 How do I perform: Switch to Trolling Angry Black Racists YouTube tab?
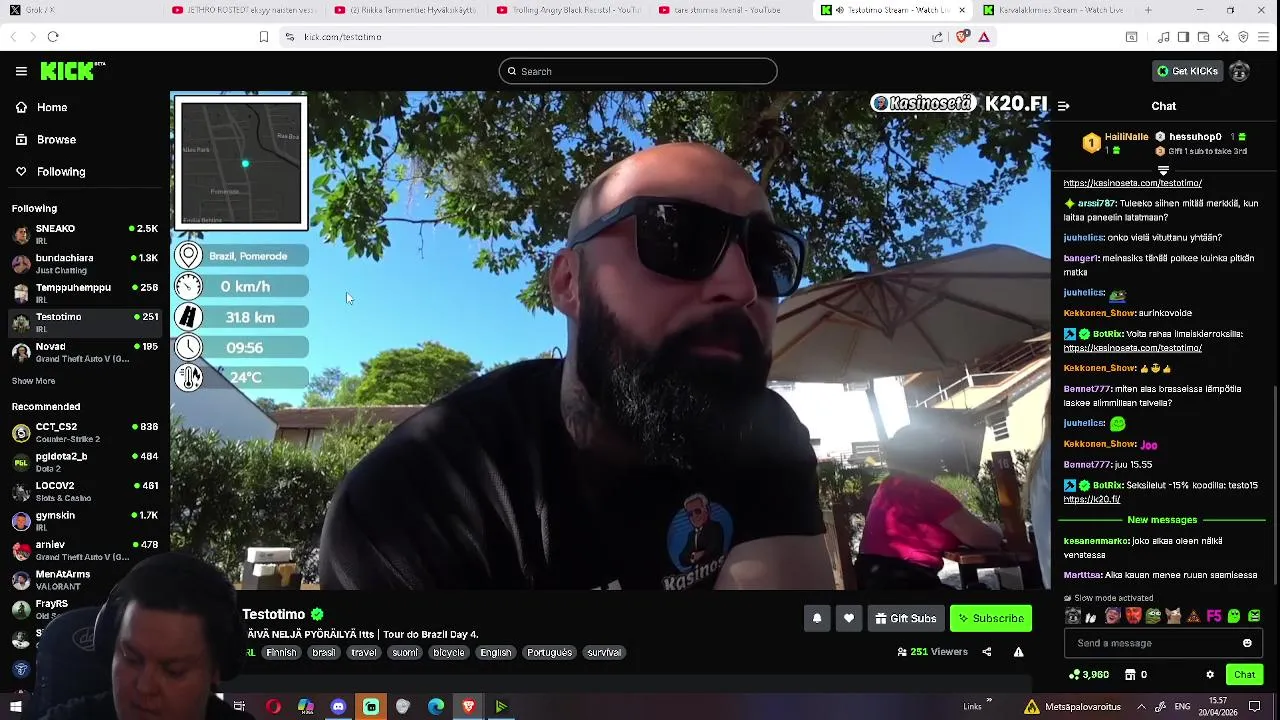pos(568,10)
